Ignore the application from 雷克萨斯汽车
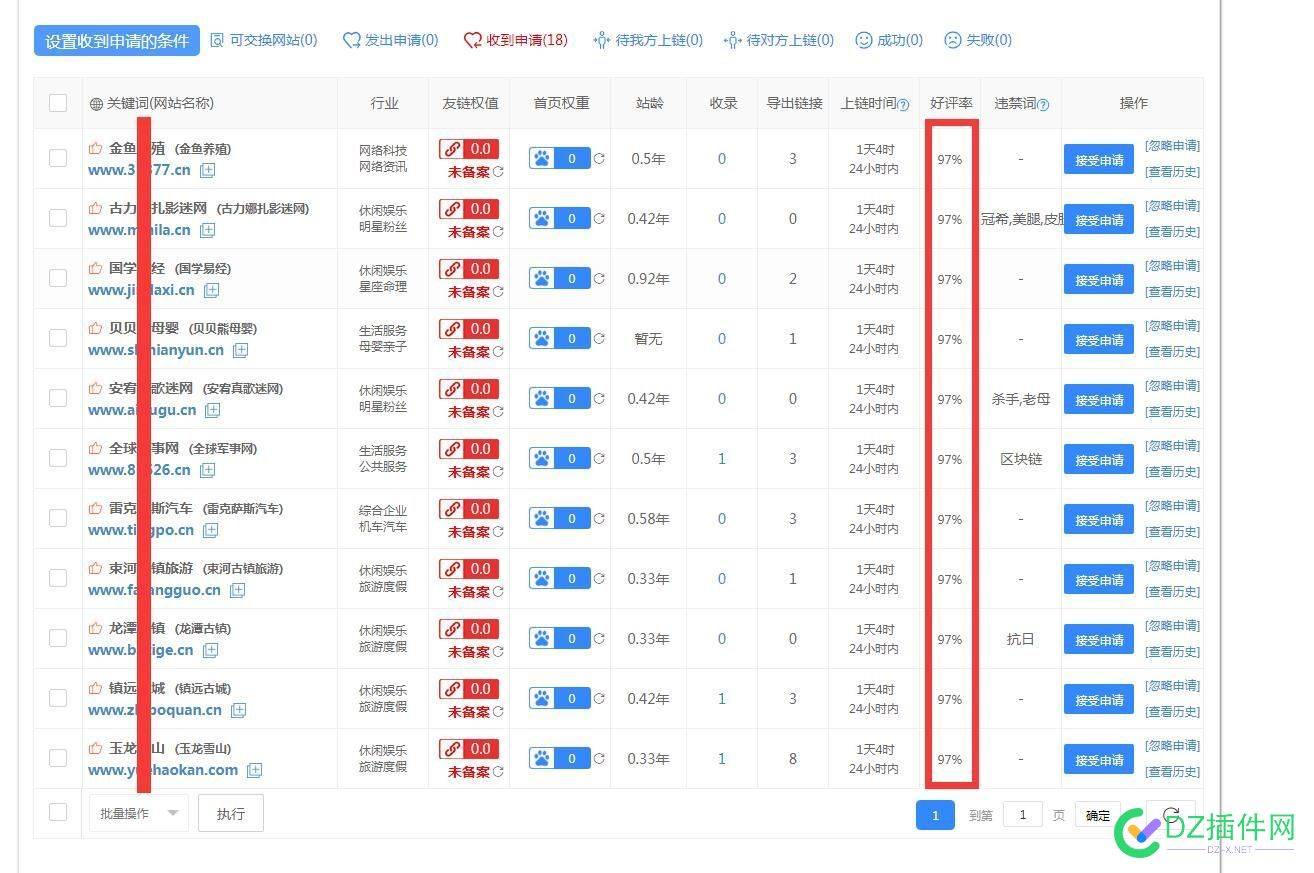 click(1172, 506)
